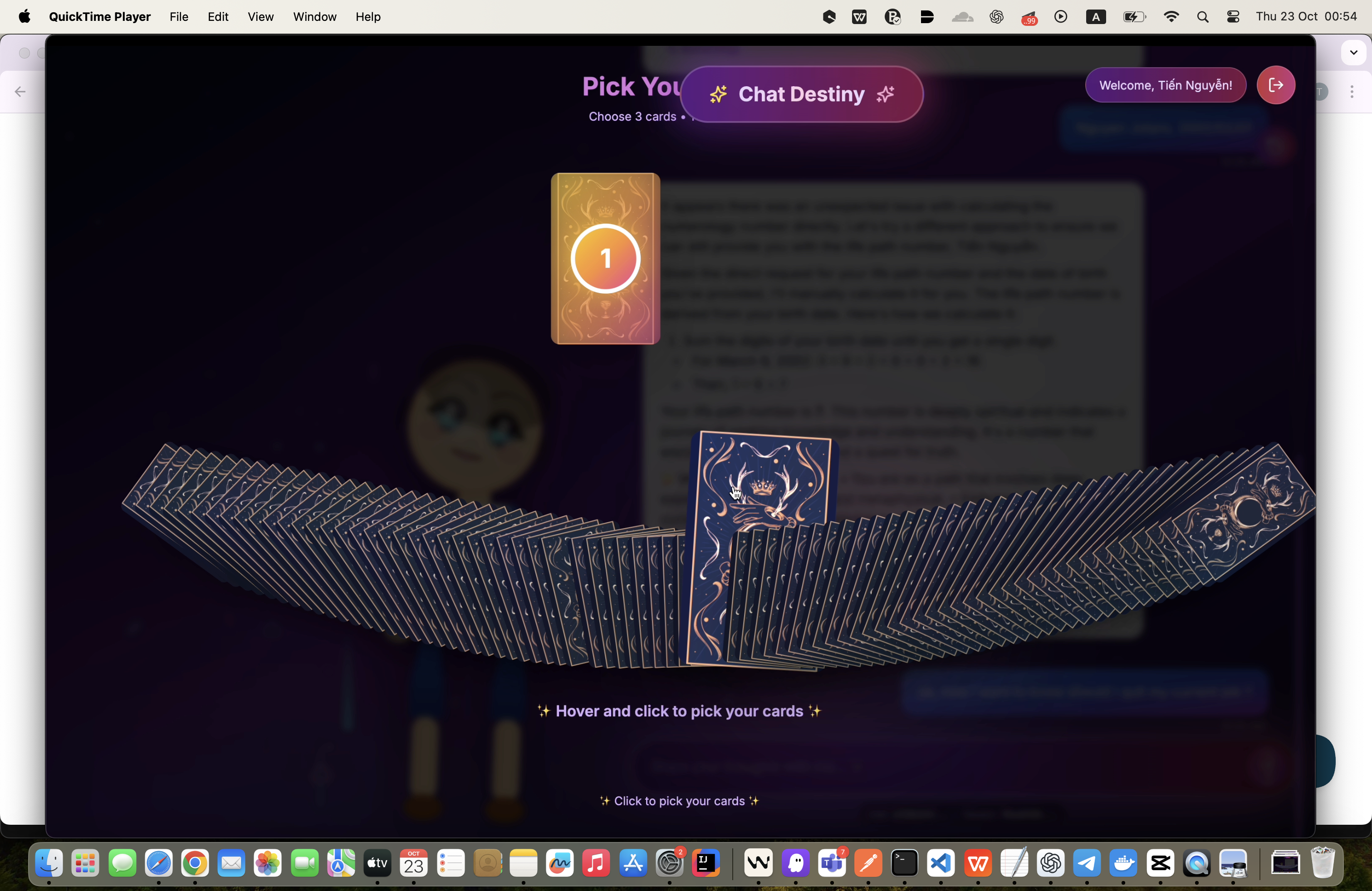Select the selected card numbered 1
The image size is (1372, 891).
605,259
